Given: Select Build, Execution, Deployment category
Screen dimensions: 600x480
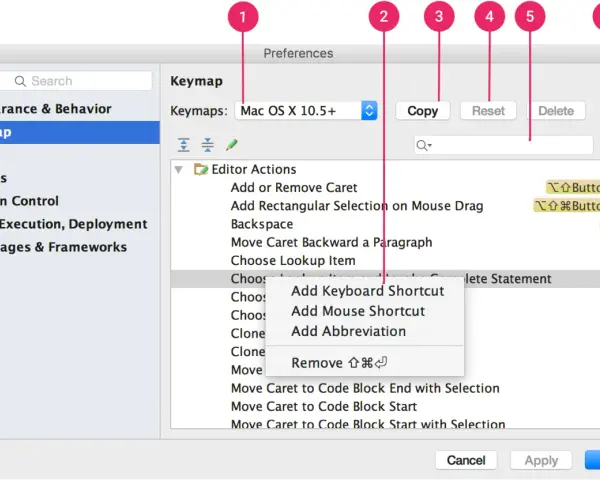Looking at the screenshot, I should pyautogui.click(x=73, y=224).
